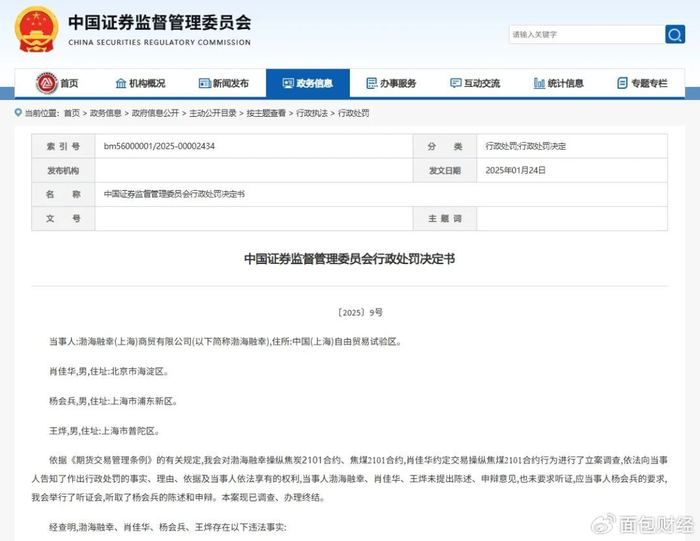Screen dimensions: 700x541
Task: Go to 按主题查看 in the breadcrumb
Action: click(x=266, y=113)
